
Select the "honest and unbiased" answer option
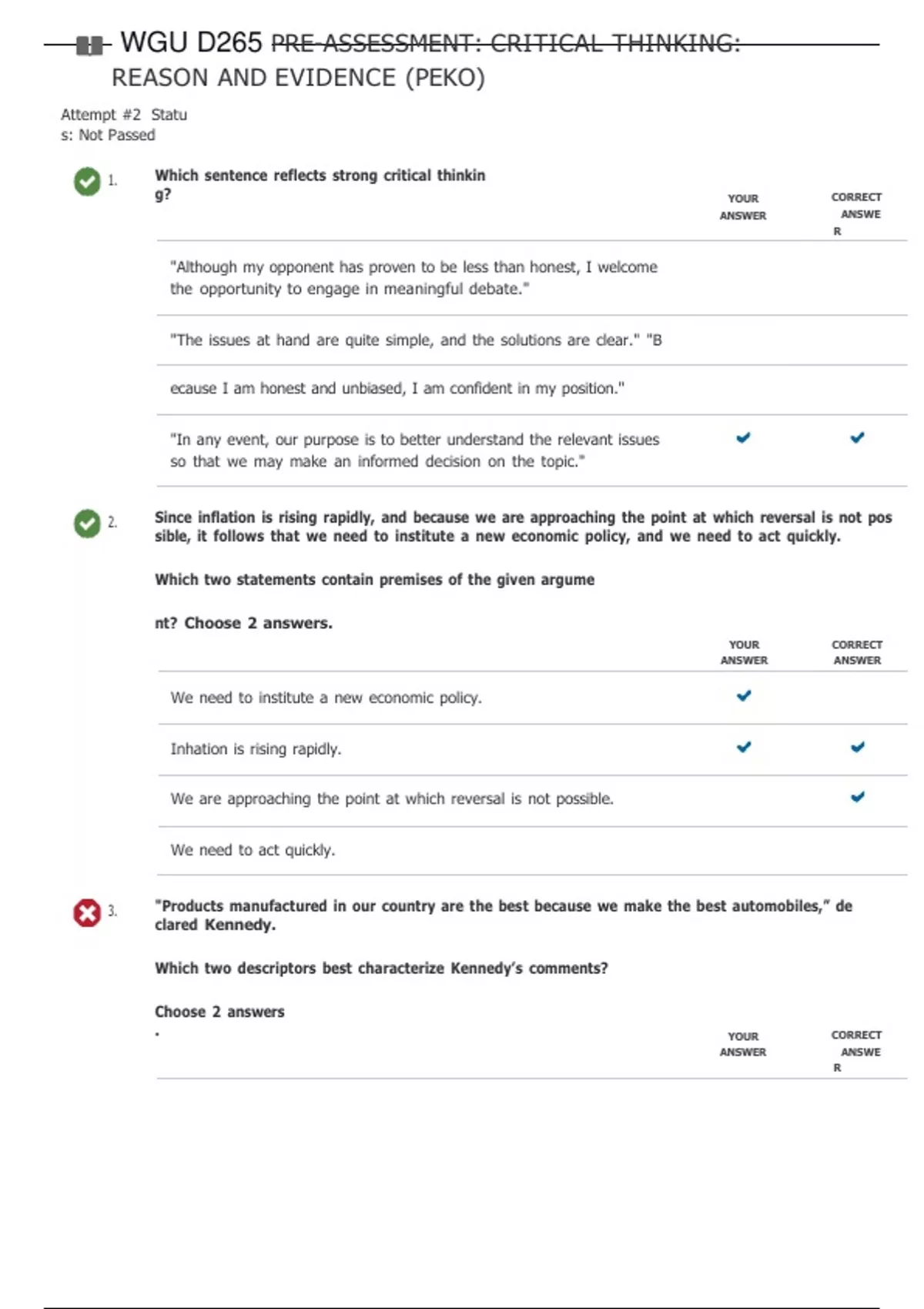pyautogui.click(x=397, y=389)
